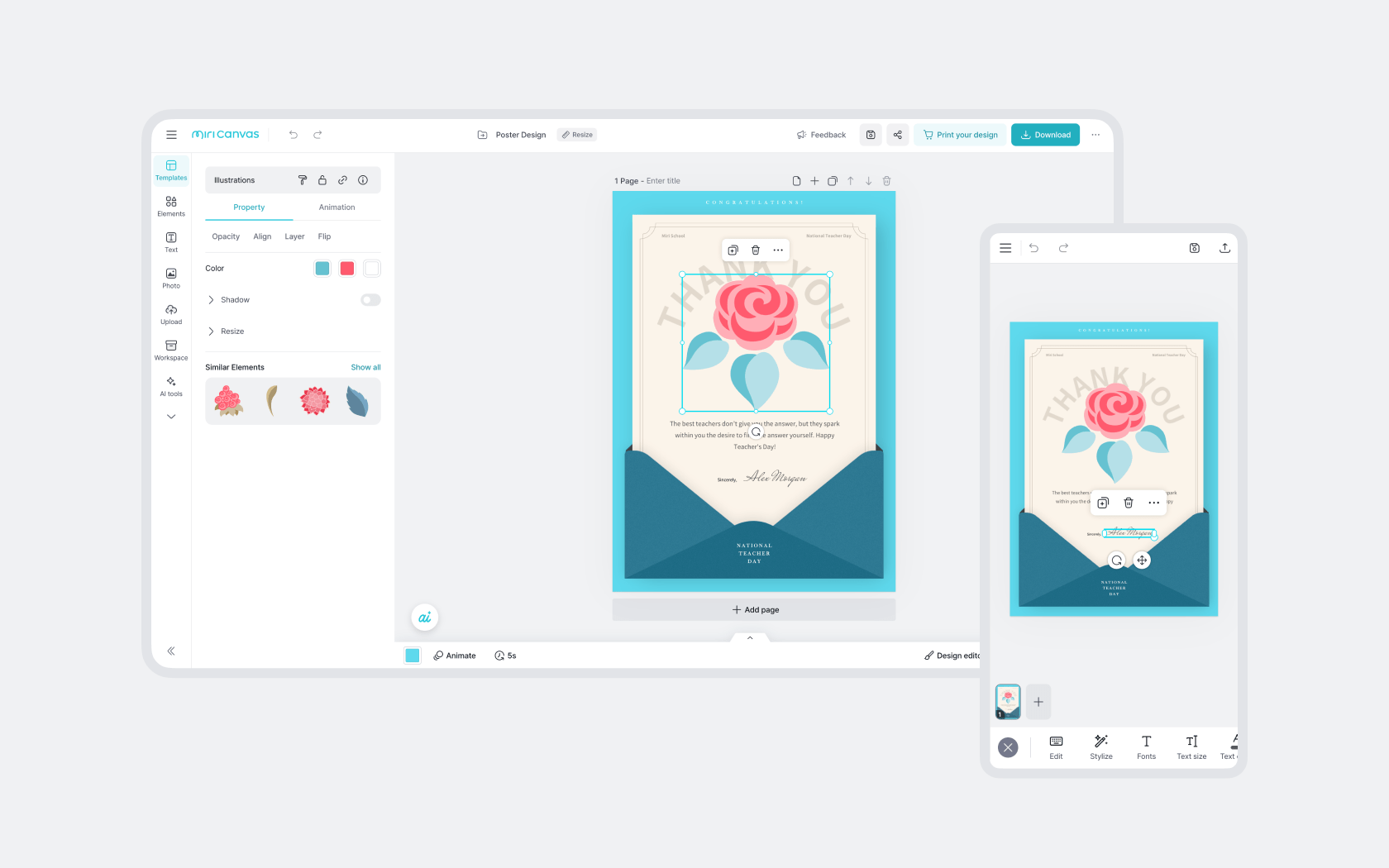Switch to the Property tab
1389x868 pixels.
click(249, 207)
